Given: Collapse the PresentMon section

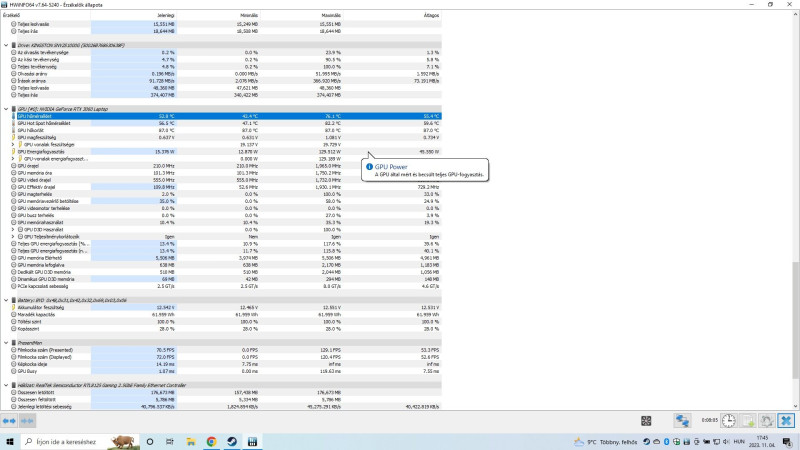Looking at the screenshot, I should (x=6, y=343).
